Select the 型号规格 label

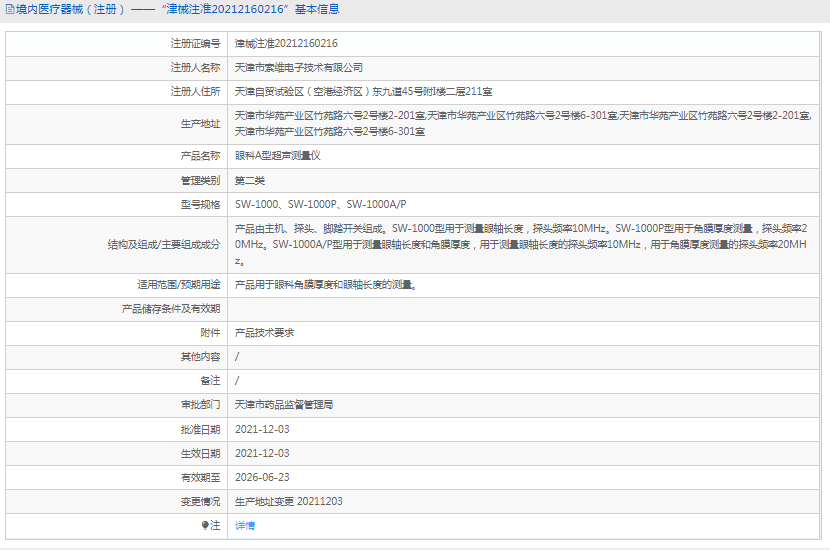(200, 204)
